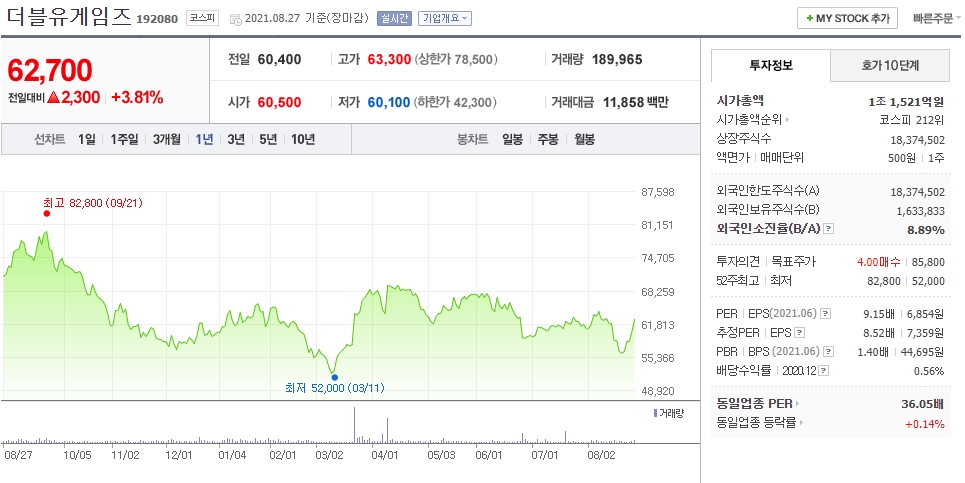965x483 pixels.
Task: Click the 동일업종 PER value 36.05배
Action: (923, 404)
